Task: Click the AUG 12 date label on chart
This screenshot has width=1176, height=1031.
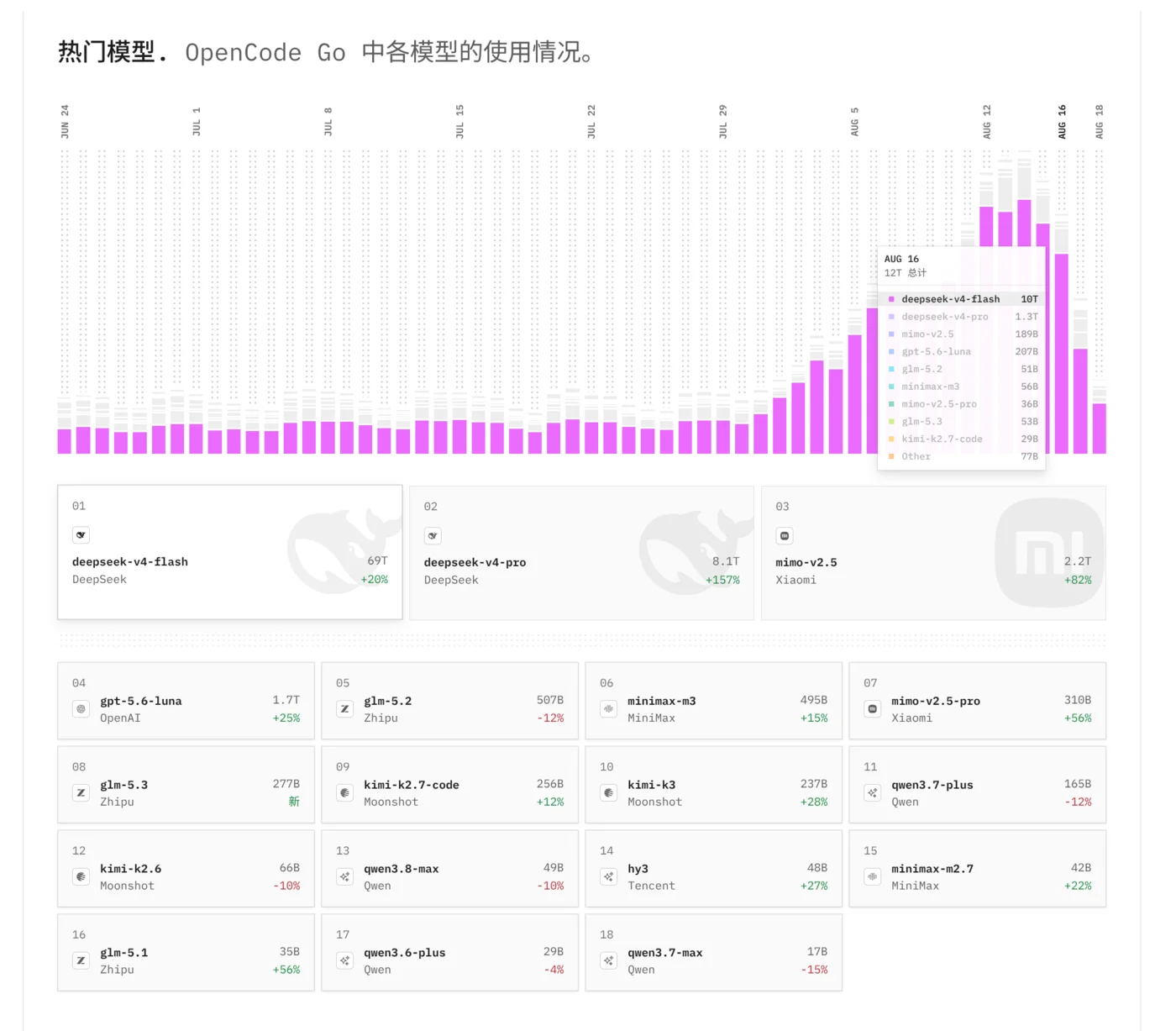Action: [x=986, y=122]
